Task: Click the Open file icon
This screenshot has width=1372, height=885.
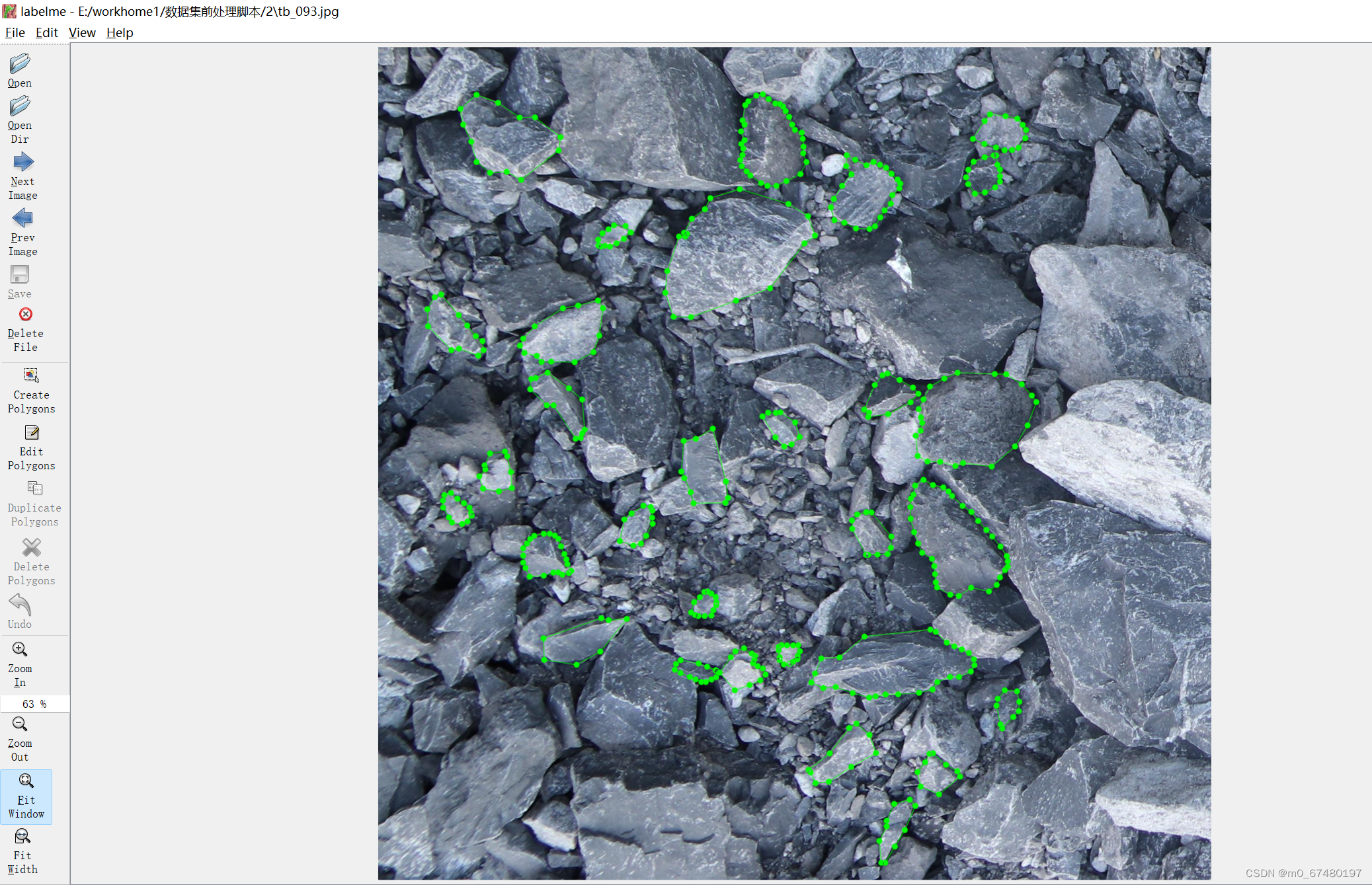Action: click(20, 64)
